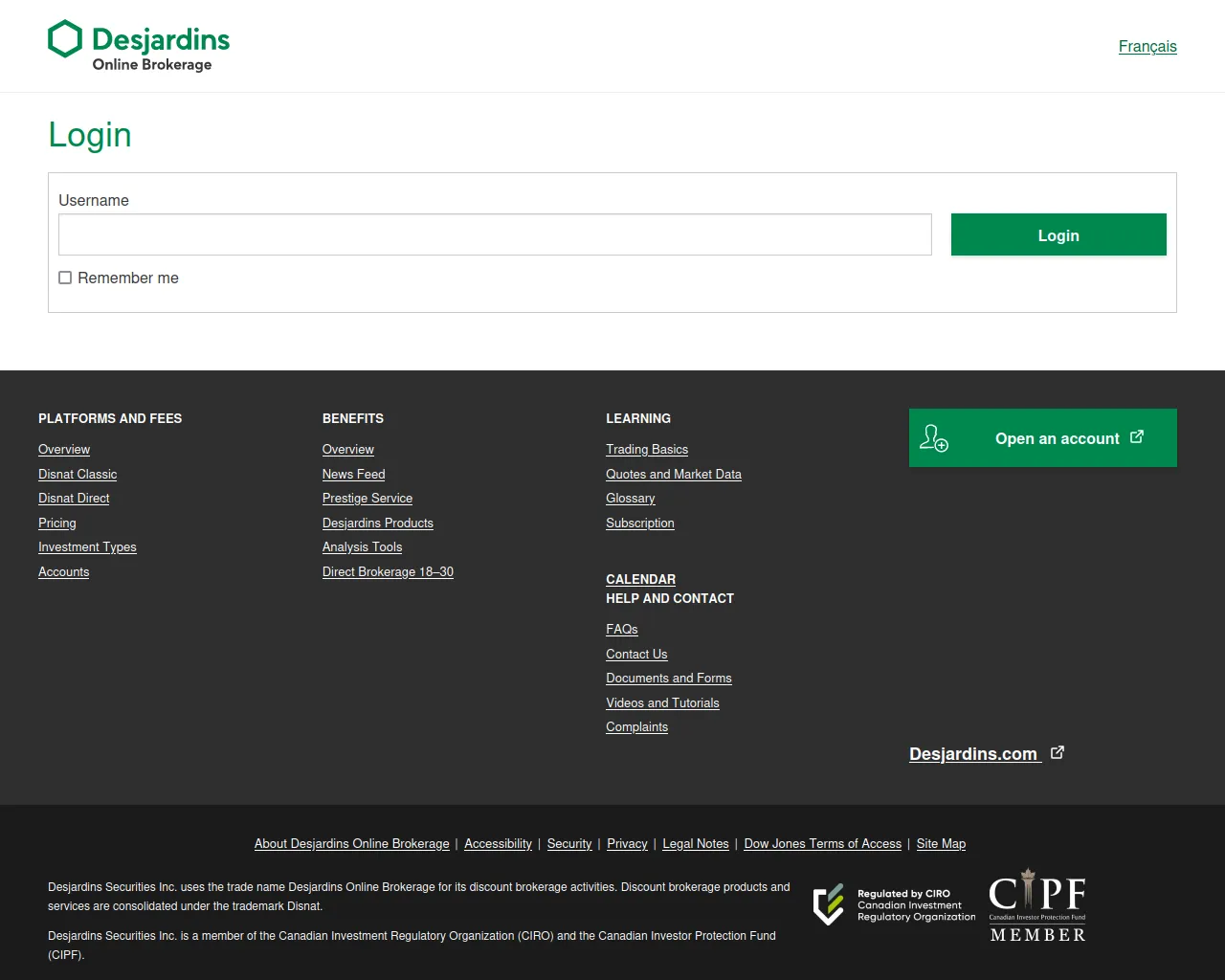Open the Privacy footer link
The image size is (1225, 980).
627,843
